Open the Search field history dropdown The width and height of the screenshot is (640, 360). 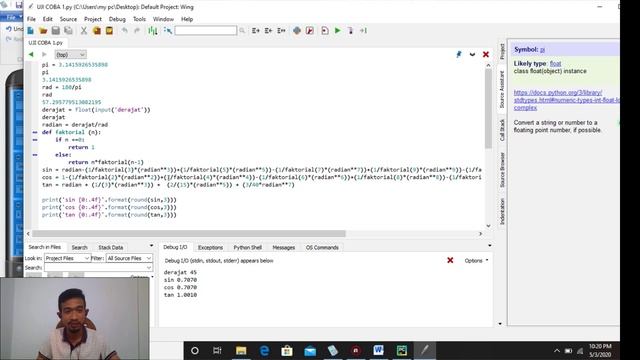pyautogui.click(x=149, y=267)
